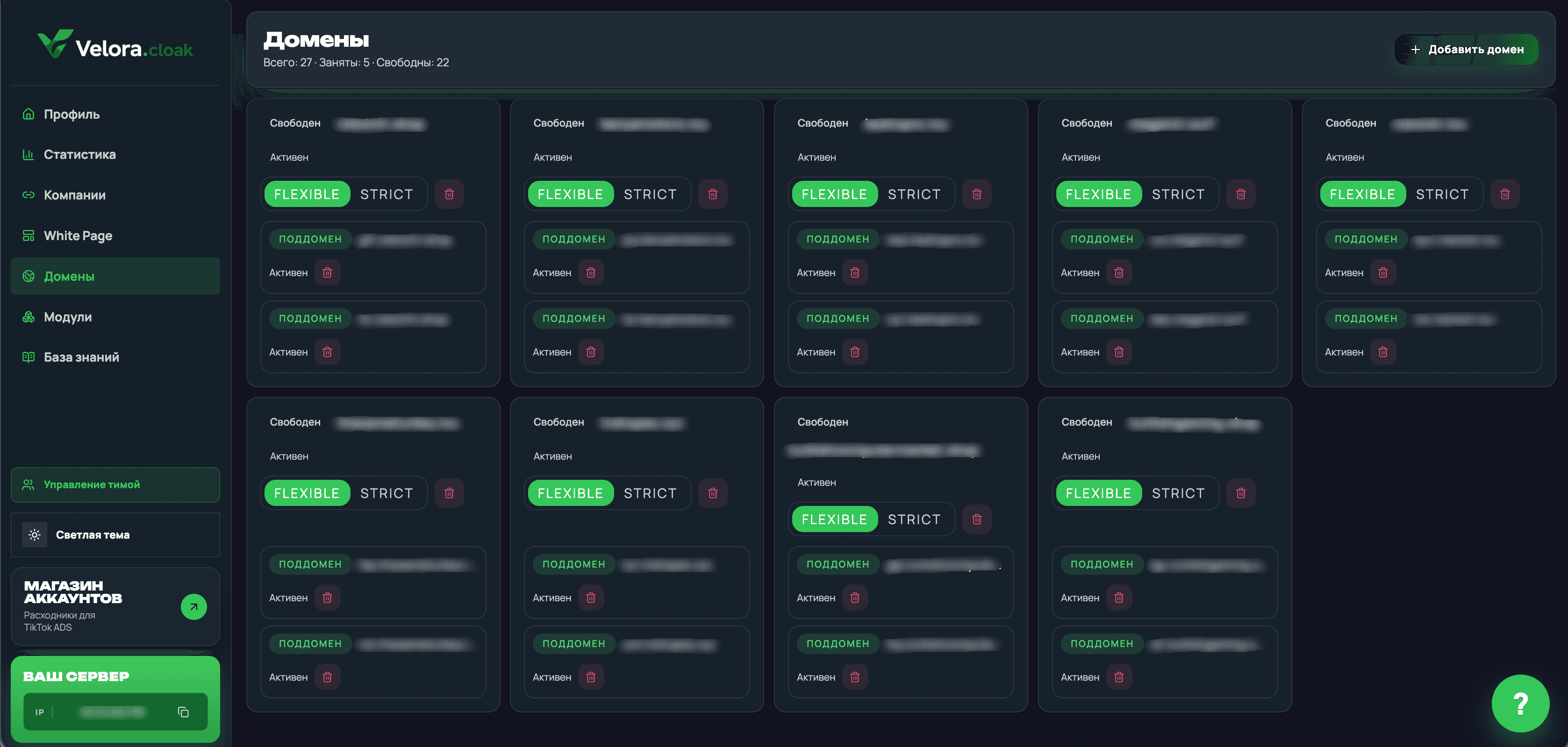Open the Магазин аккаунтов arrow icon

193,606
